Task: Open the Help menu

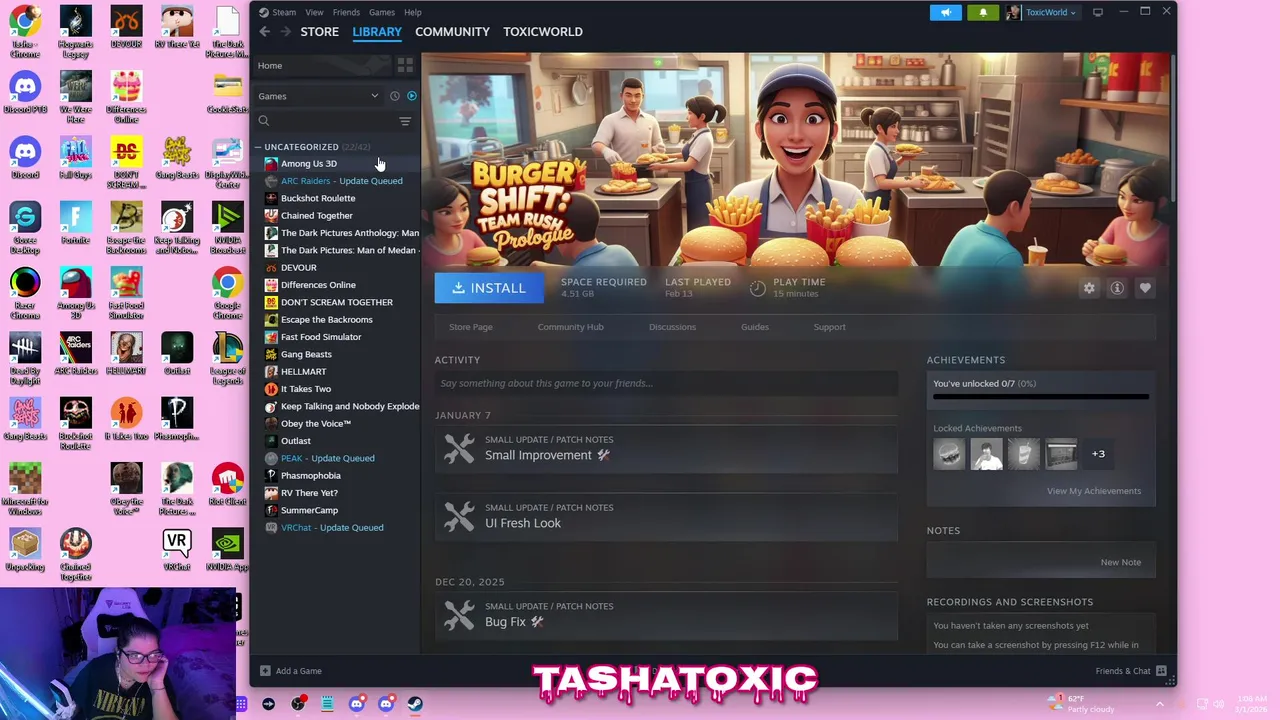Action: click(413, 12)
